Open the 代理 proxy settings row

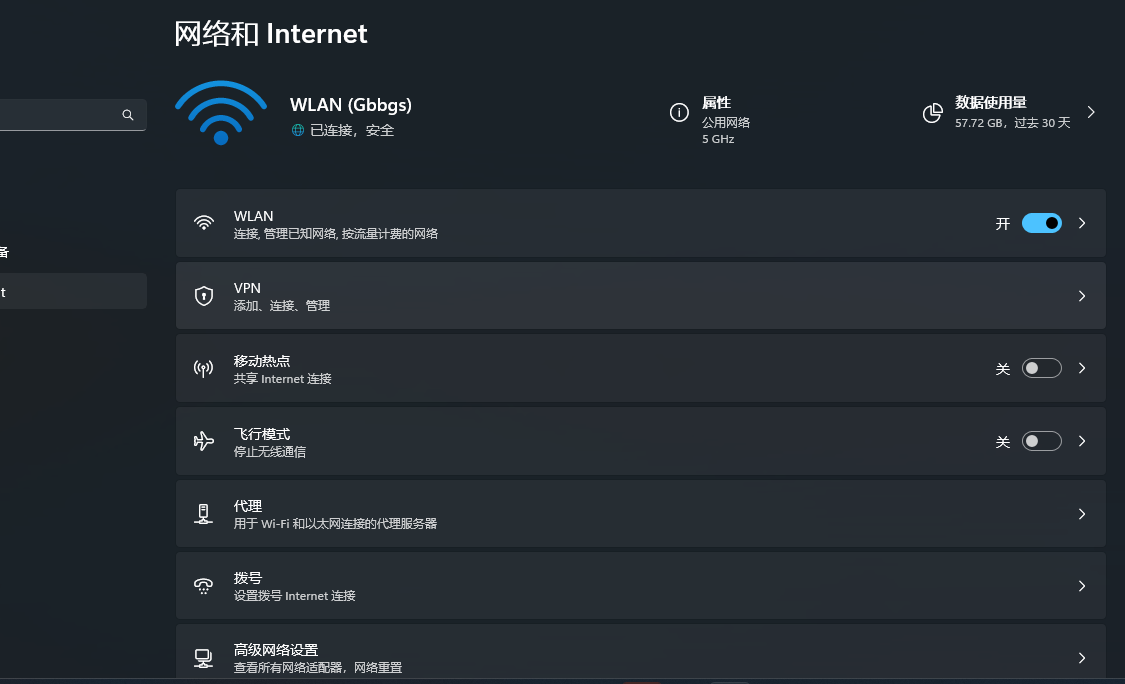tap(640, 514)
